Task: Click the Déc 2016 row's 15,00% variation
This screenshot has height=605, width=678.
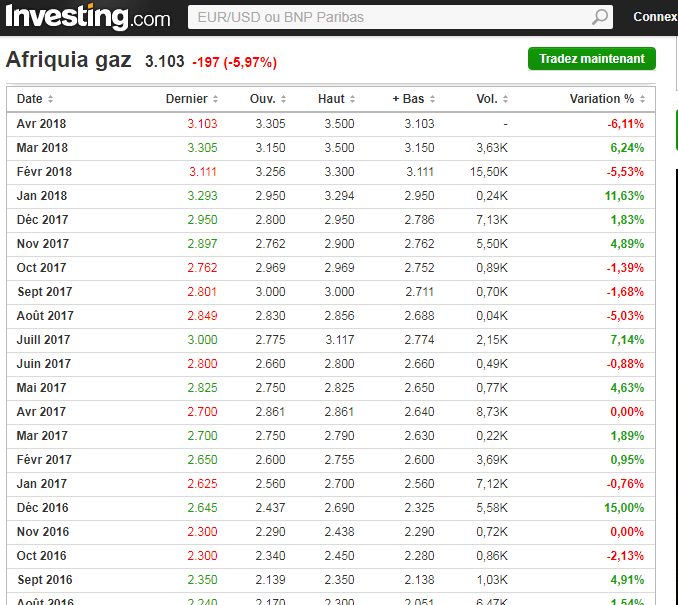Action: click(625, 508)
